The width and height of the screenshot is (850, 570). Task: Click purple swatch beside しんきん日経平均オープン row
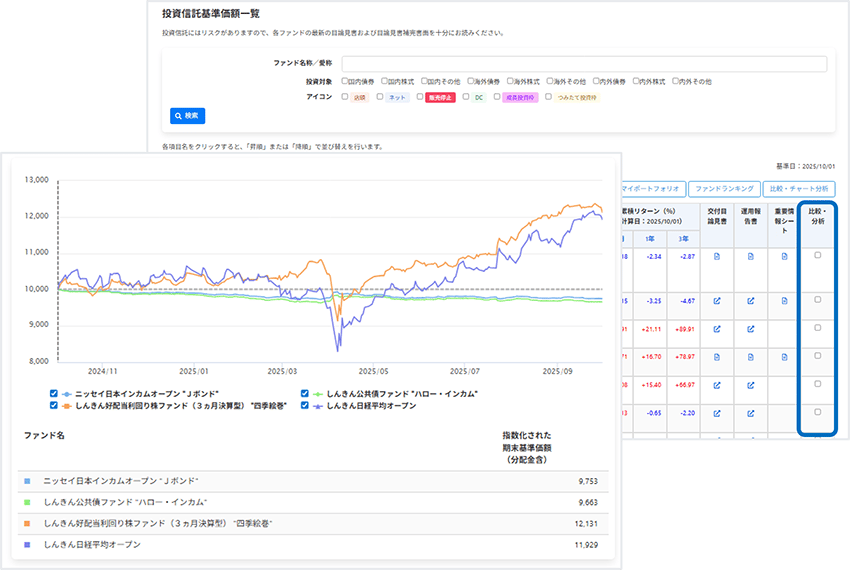point(27,545)
